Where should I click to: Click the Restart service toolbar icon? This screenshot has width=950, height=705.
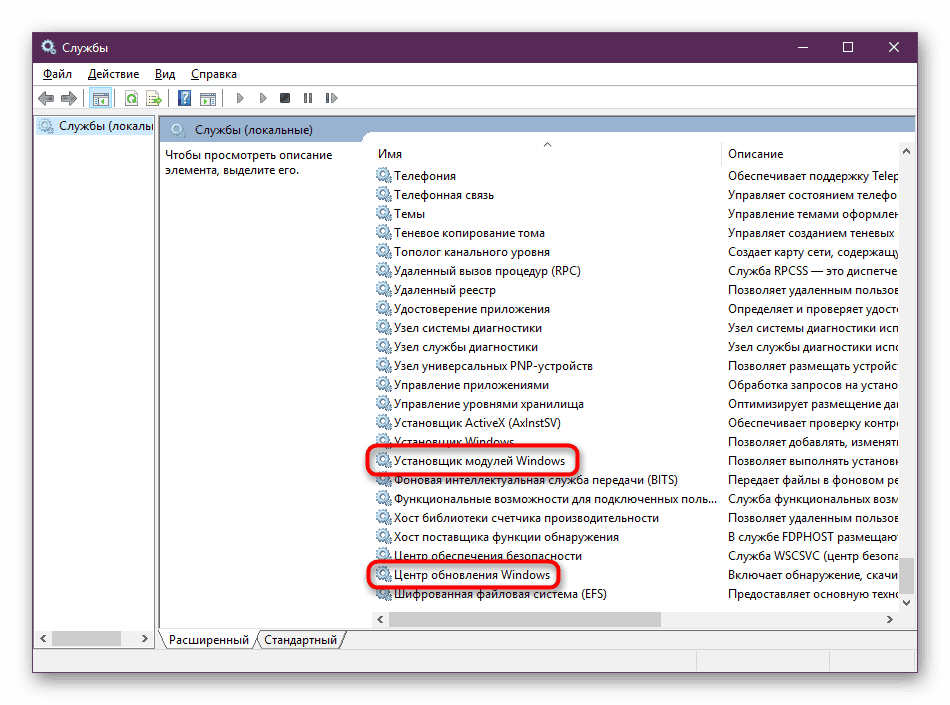click(x=331, y=98)
